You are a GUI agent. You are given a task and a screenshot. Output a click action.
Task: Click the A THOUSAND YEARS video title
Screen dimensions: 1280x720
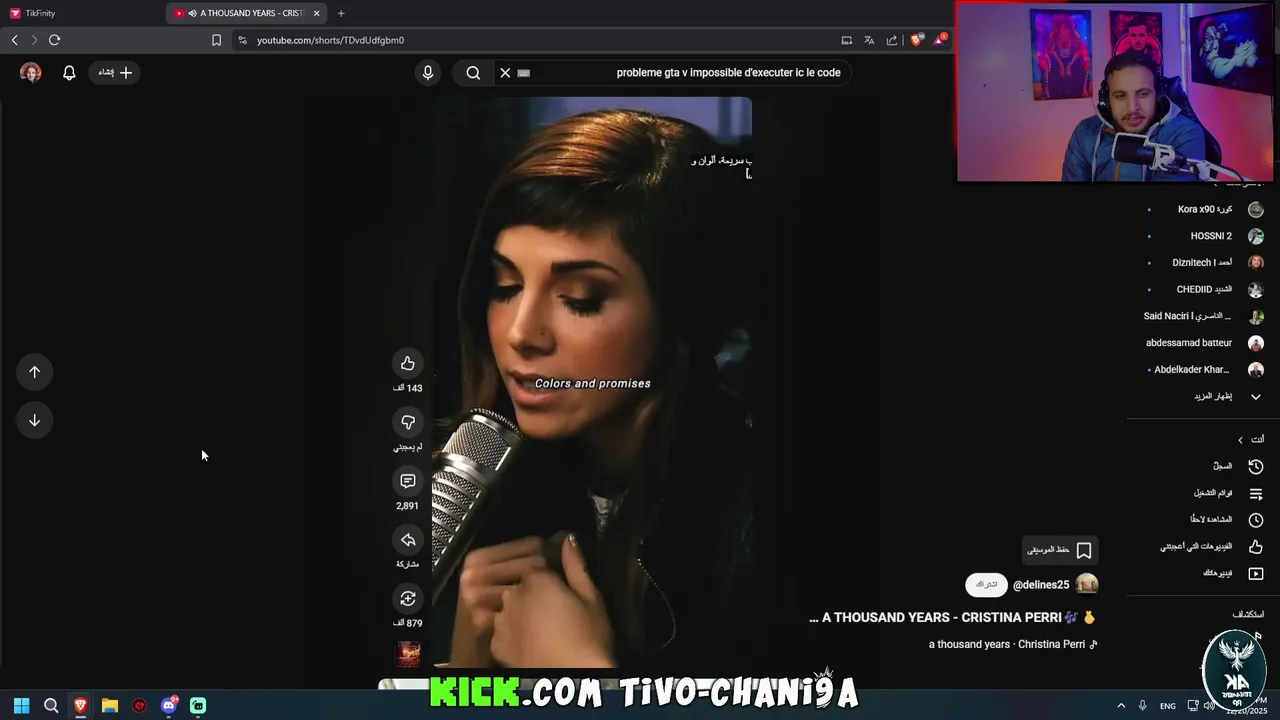pyautogui.click(x=952, y=618)
